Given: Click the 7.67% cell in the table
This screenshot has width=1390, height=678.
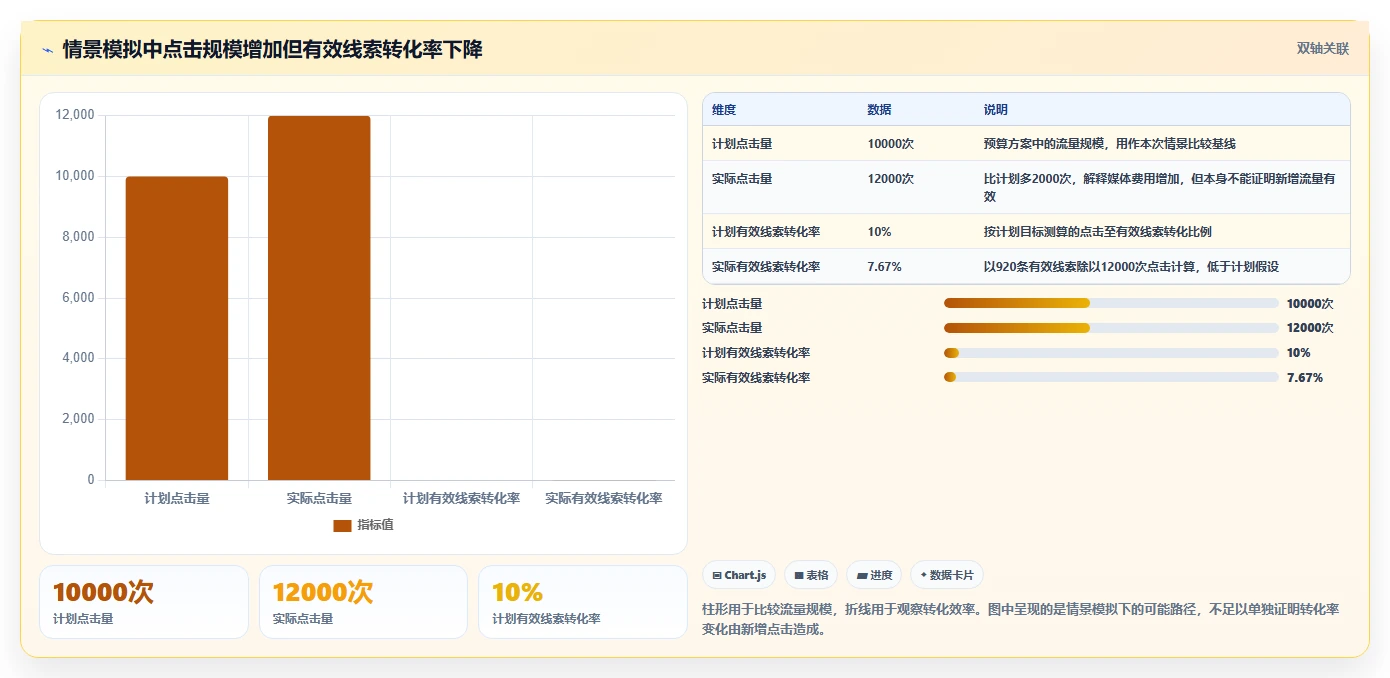Looking at the screenshot, I should click(885, 267).
